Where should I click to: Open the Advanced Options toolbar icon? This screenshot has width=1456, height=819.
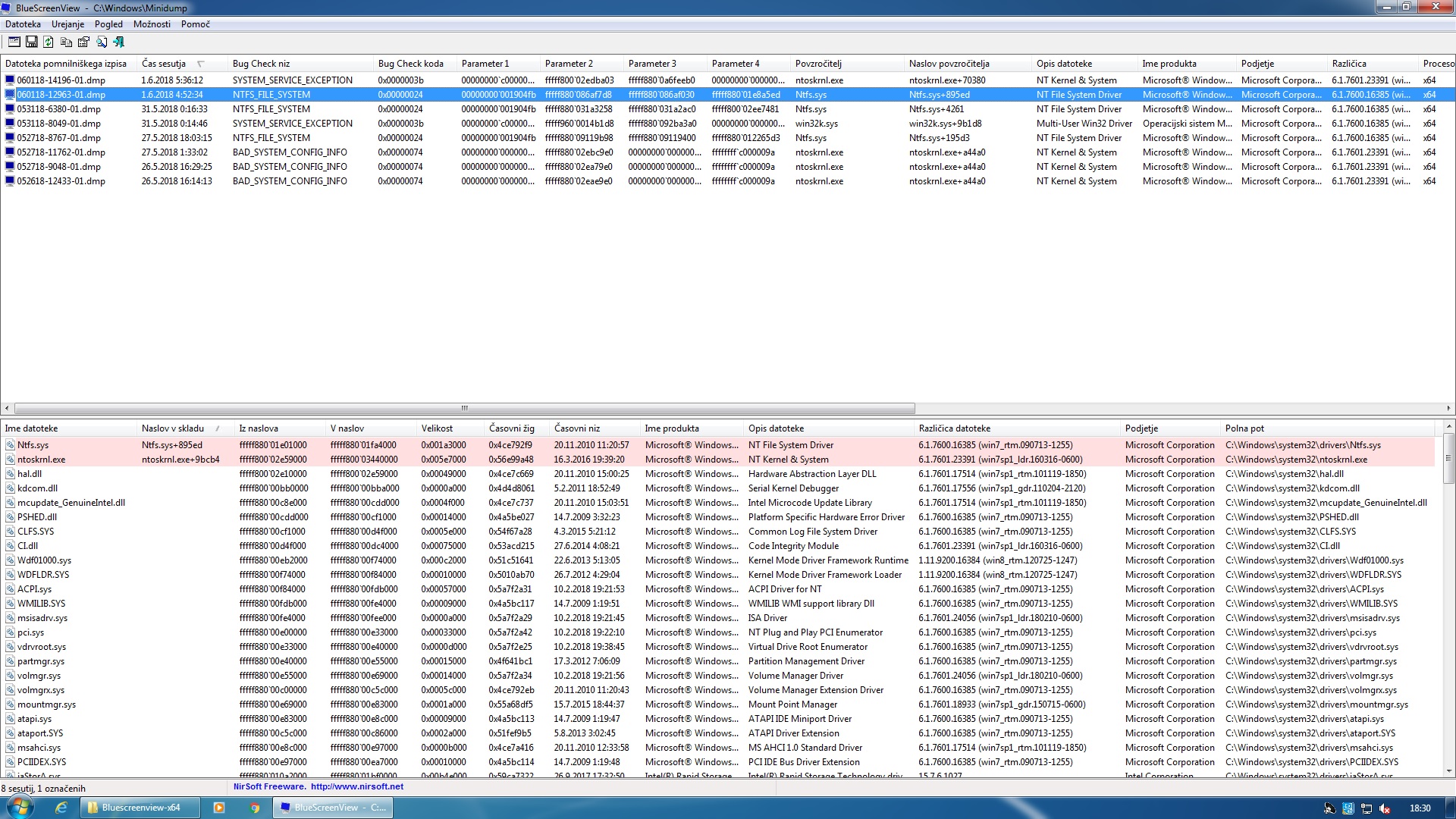(x=14, y=42)
